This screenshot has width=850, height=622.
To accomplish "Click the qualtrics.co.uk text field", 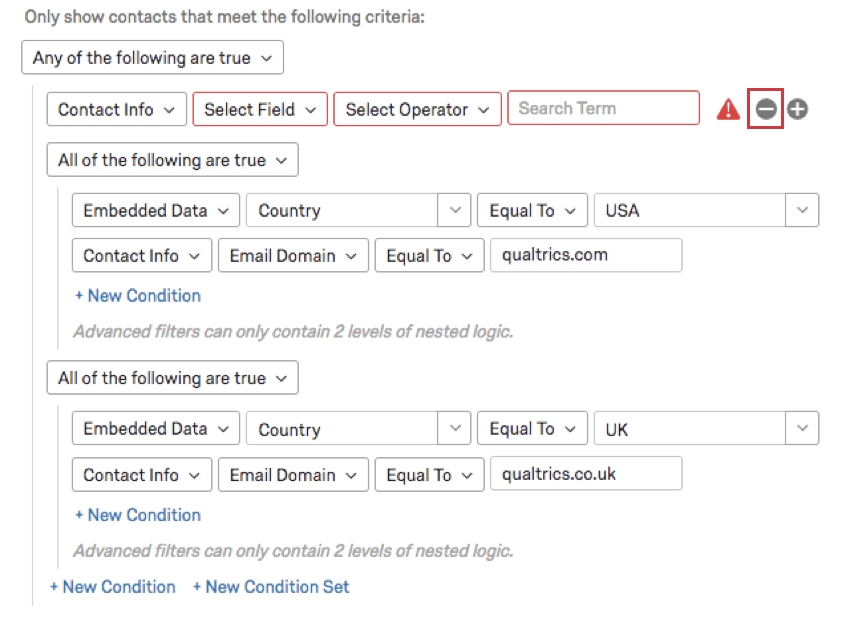I will pyautogui.click(x=585, y=474).
